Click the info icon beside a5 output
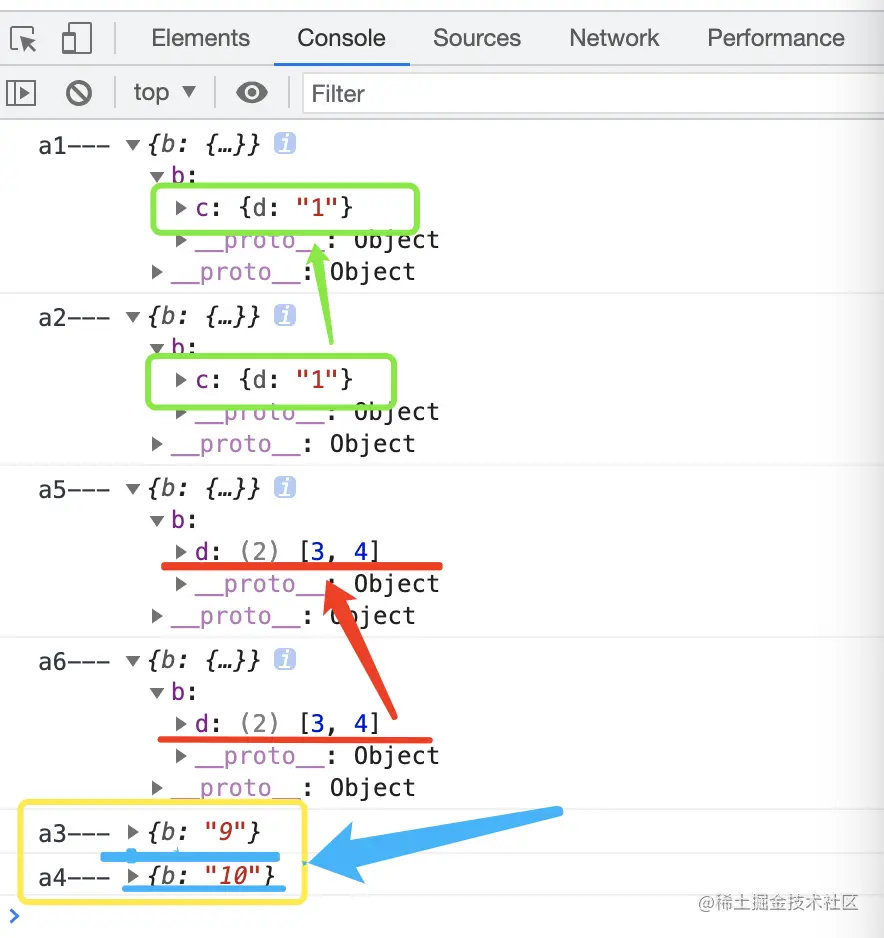Screen dimensions: 884x938 [285, 488]
